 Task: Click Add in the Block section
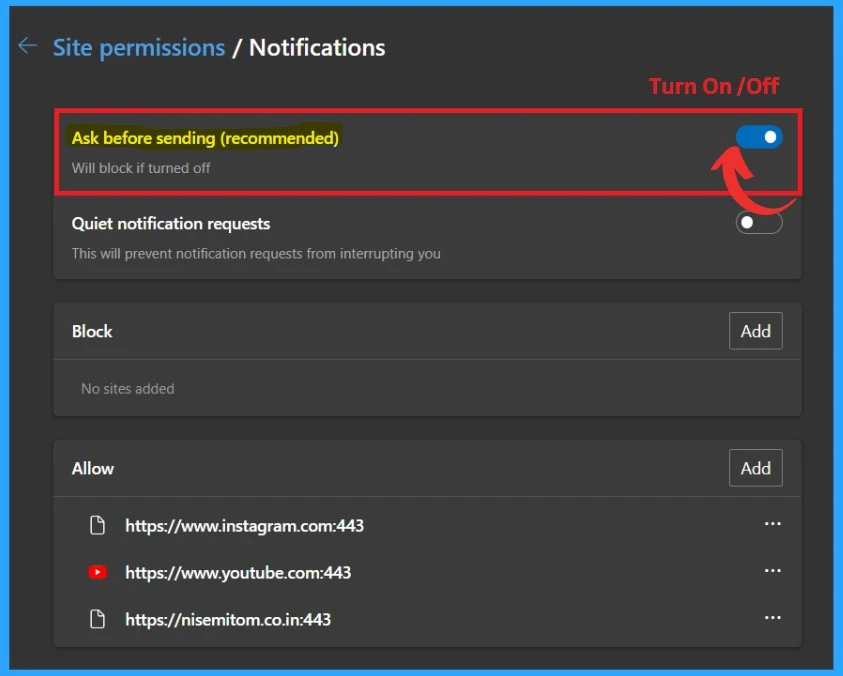(755, 331)
